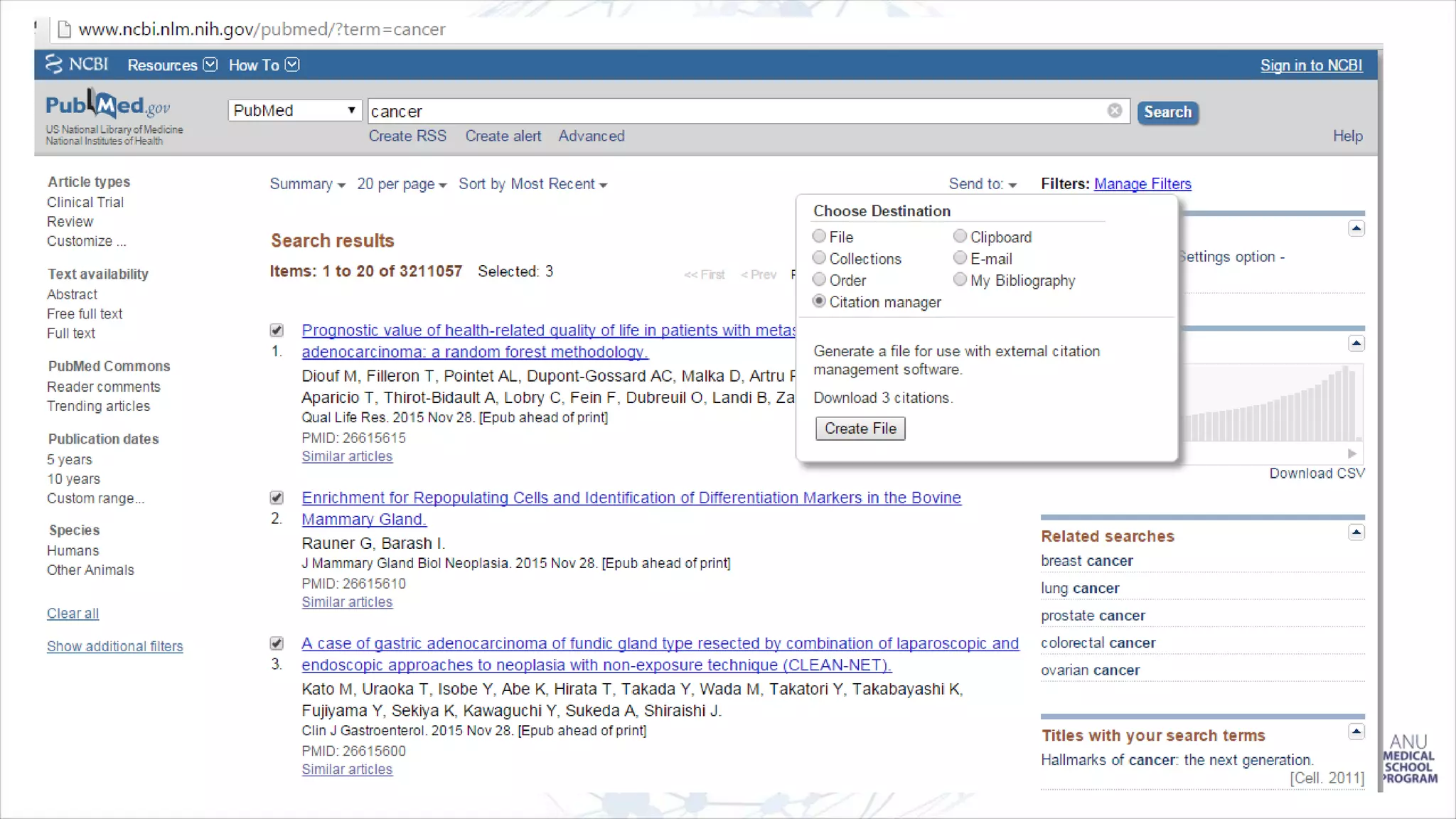Select the Citation manager radio button
Viewport: 1456px width, 819px height.
819,301
